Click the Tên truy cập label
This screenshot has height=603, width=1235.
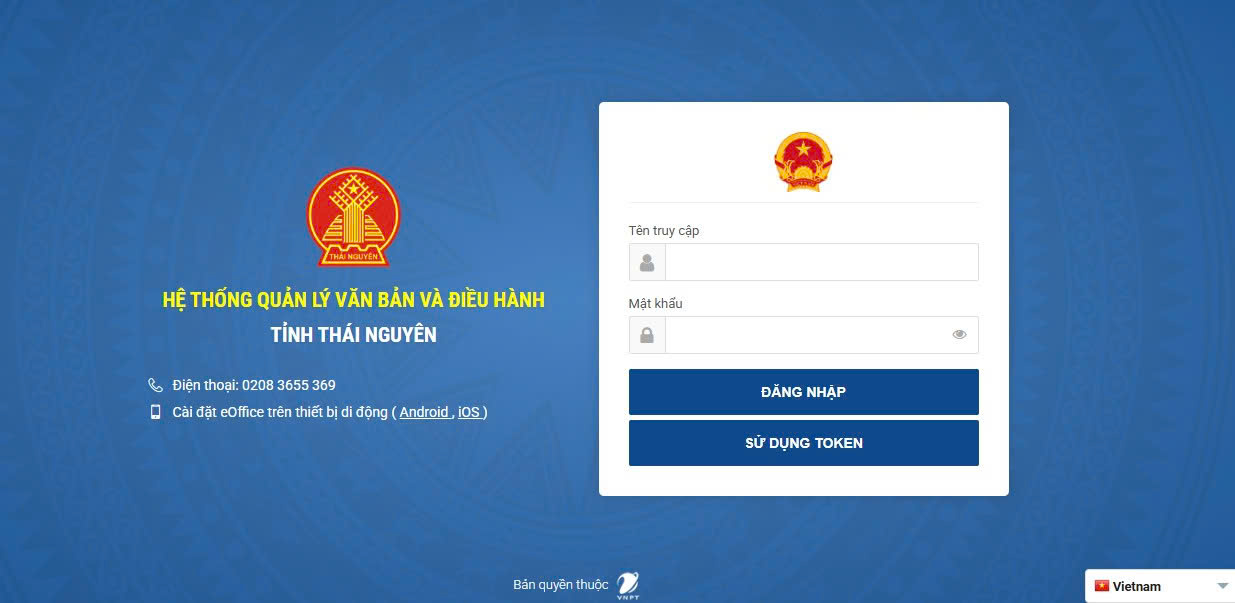pyautogui.click(x=664, y=231)
